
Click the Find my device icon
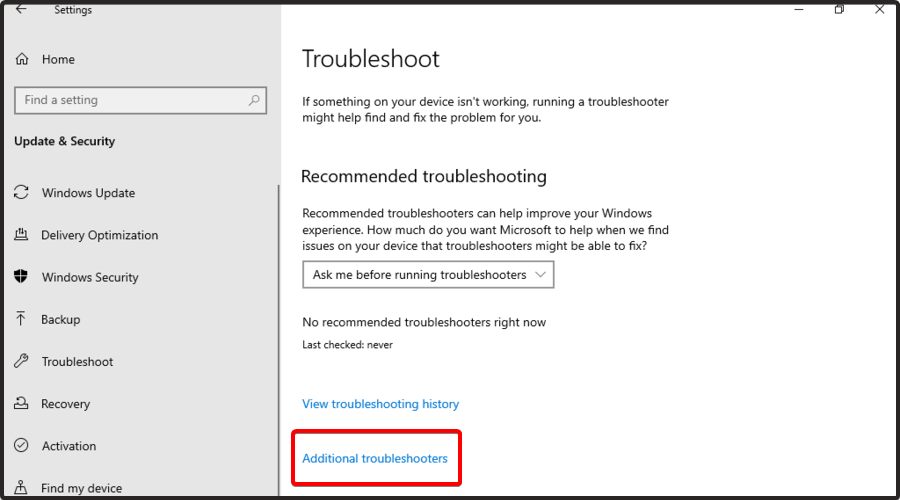(x=21, y=487)
